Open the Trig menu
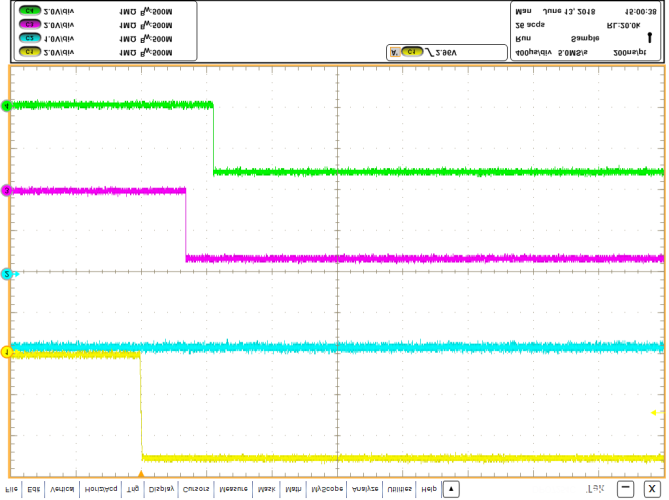The height and width of the screenshot is (500, 669). (133, 489)
